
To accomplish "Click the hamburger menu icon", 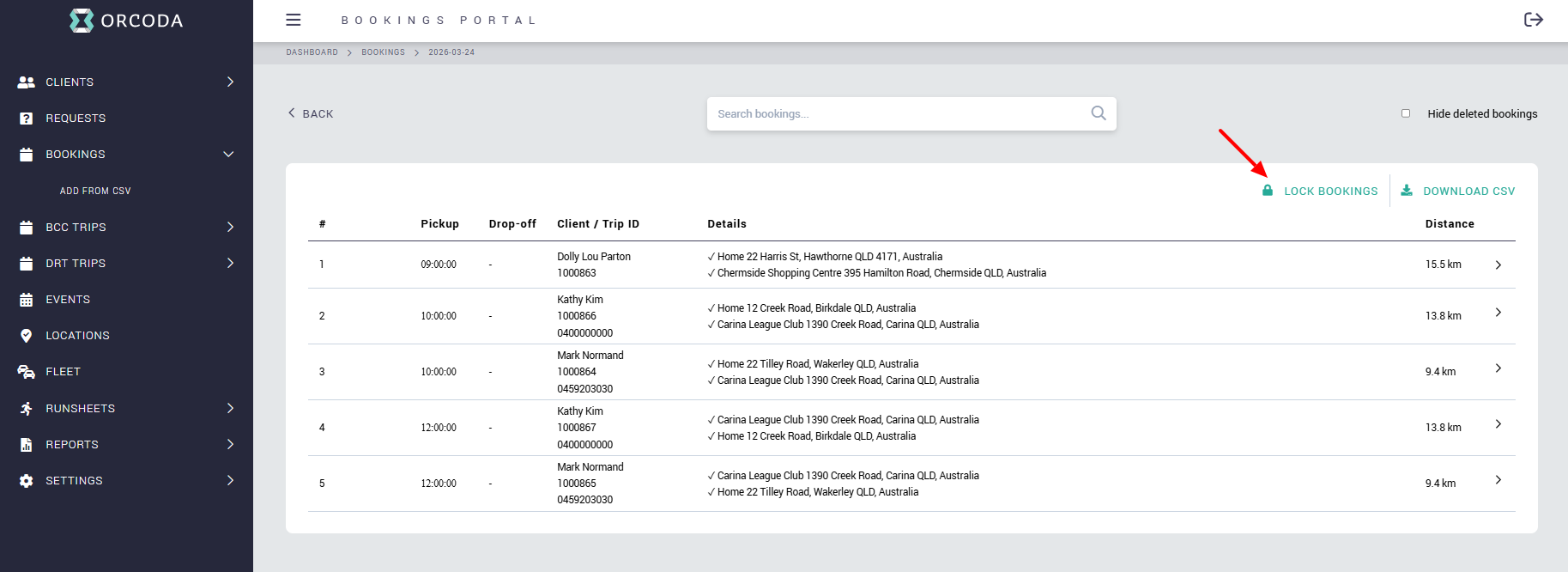I will 294,20.
